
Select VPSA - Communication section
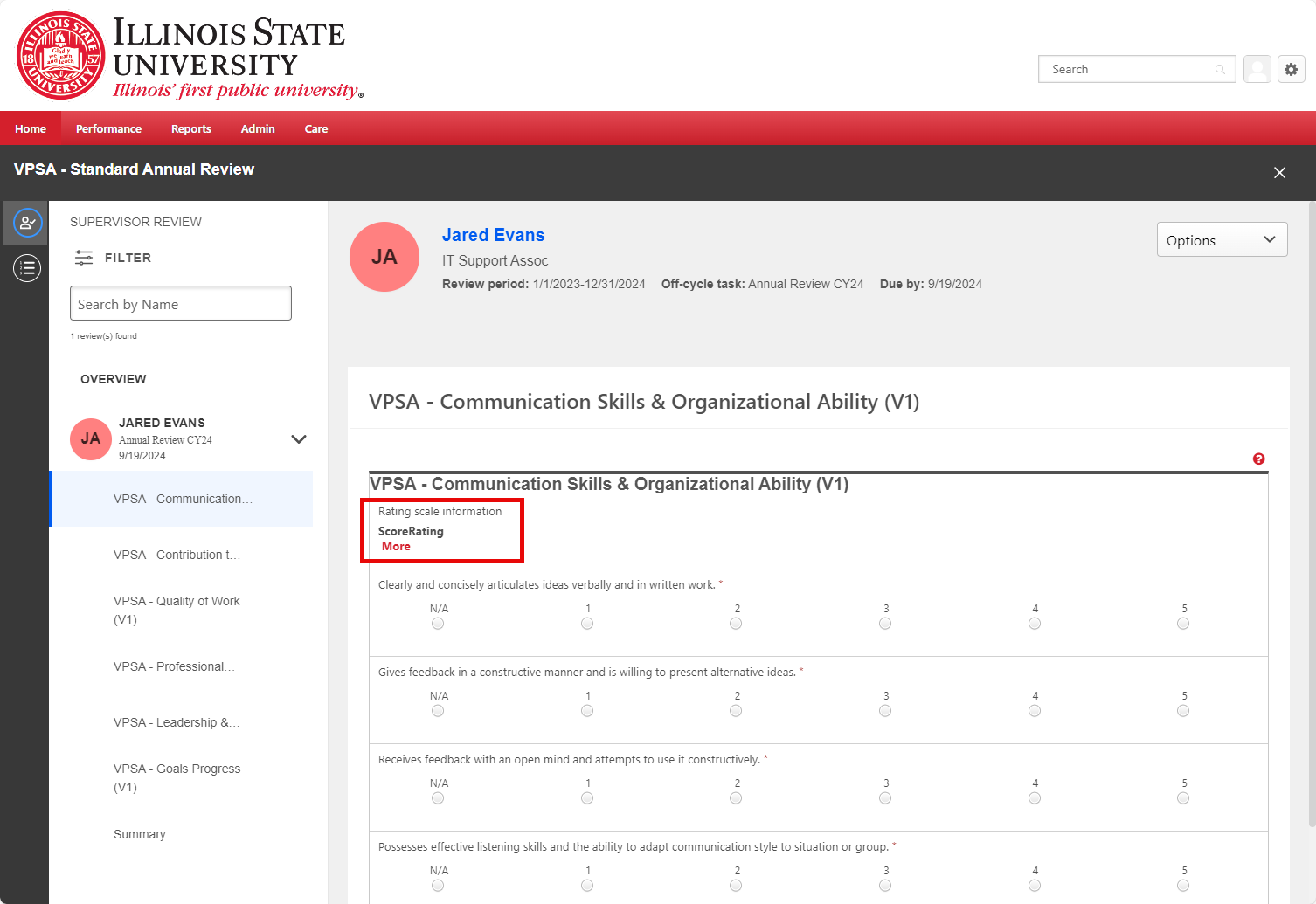182,499
